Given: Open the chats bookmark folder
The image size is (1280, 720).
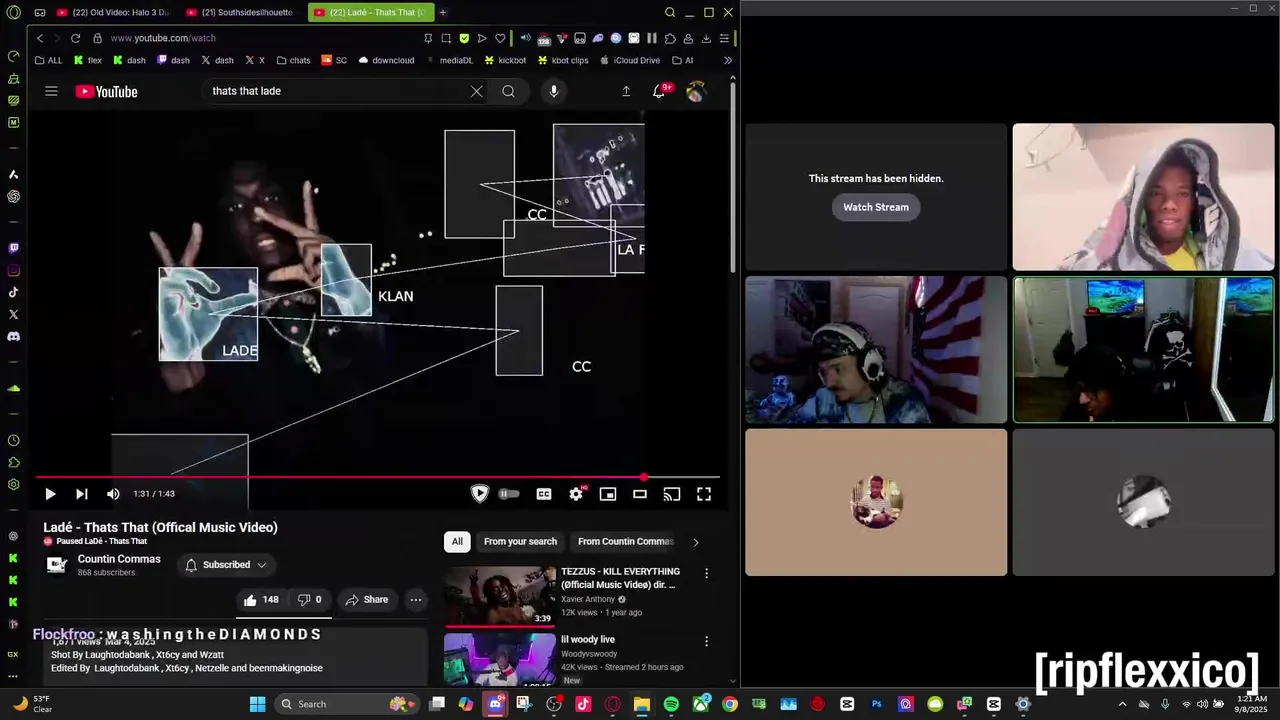Looking at the screenshot, I should pyautogui.click(x=294, y=60).
